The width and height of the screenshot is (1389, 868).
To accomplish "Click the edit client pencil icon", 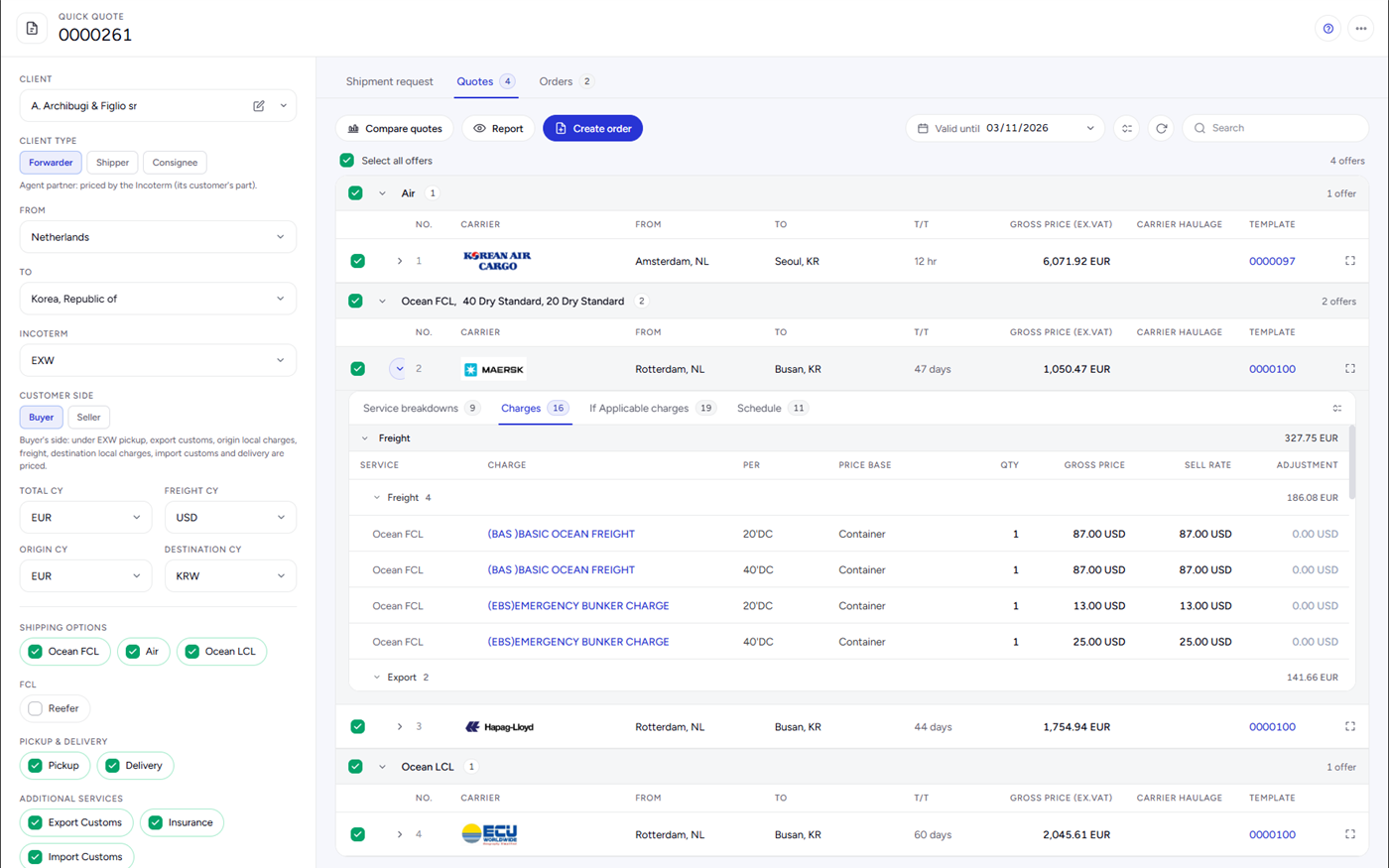I will click(259, 106).
